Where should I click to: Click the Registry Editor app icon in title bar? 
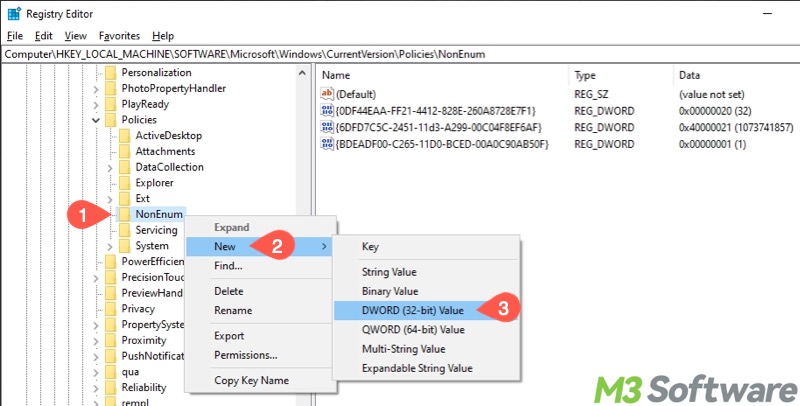(14, 14)
